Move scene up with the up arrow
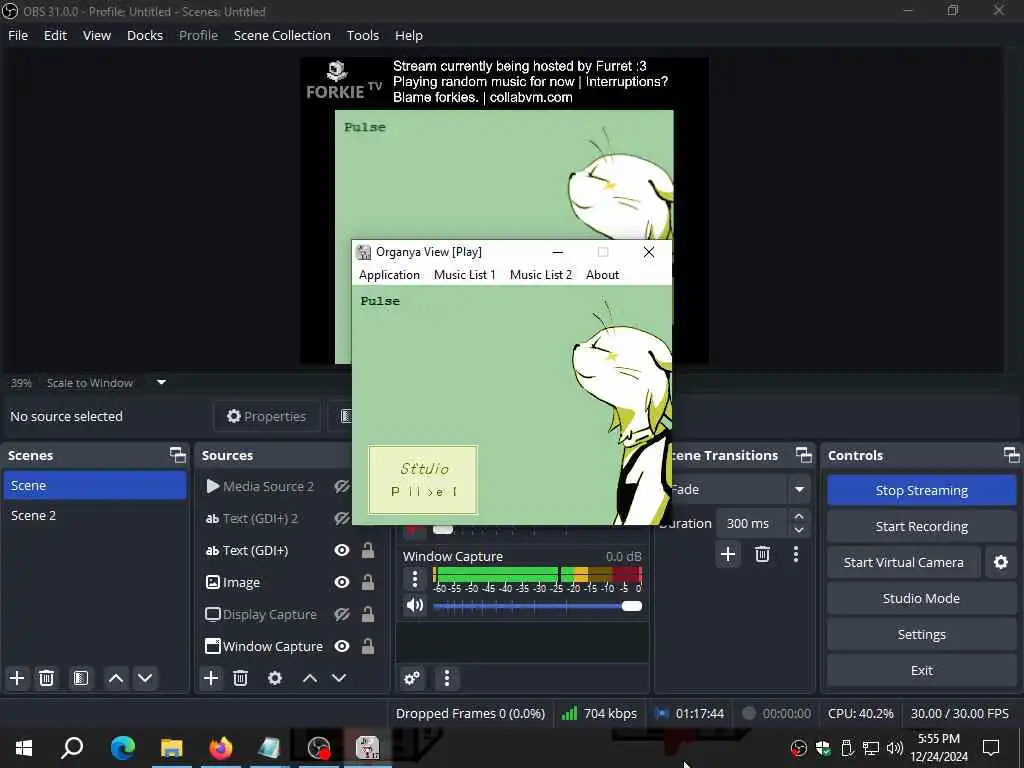Image resolution: width=1024 pixels, height=768 pixels. 116,678
